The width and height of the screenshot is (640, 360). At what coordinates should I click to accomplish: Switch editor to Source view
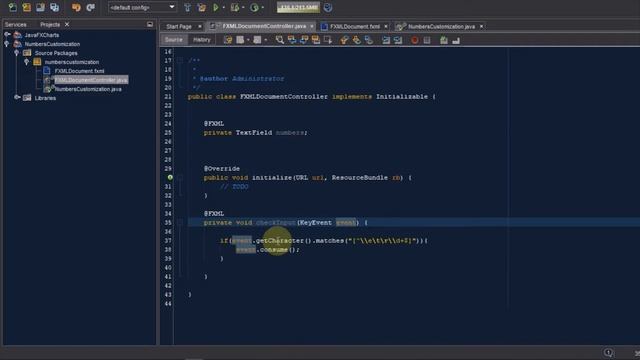coord(174,40)
